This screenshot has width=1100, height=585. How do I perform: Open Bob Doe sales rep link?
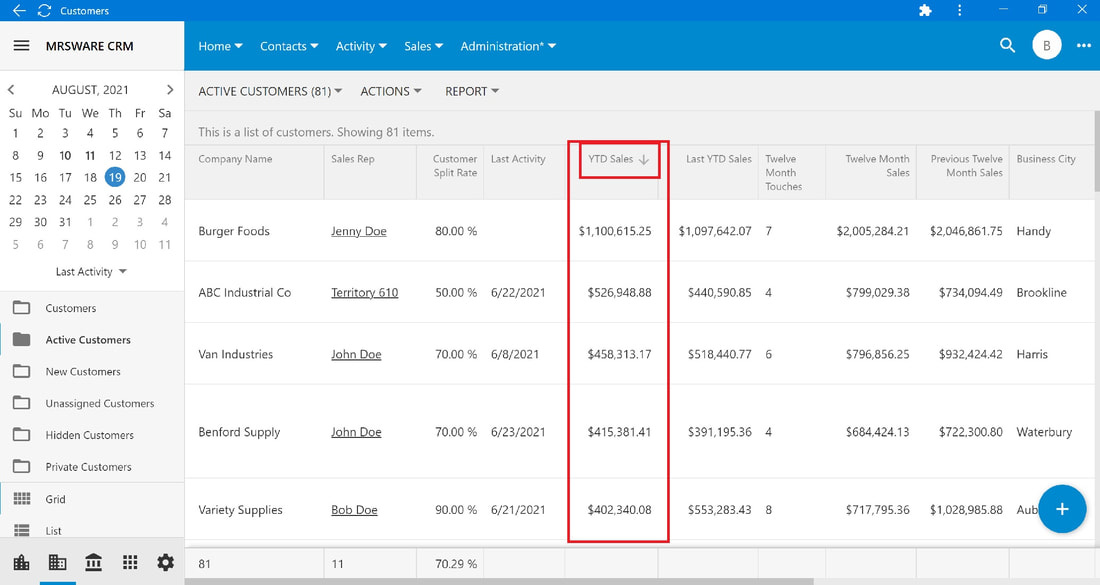(354, 510)
